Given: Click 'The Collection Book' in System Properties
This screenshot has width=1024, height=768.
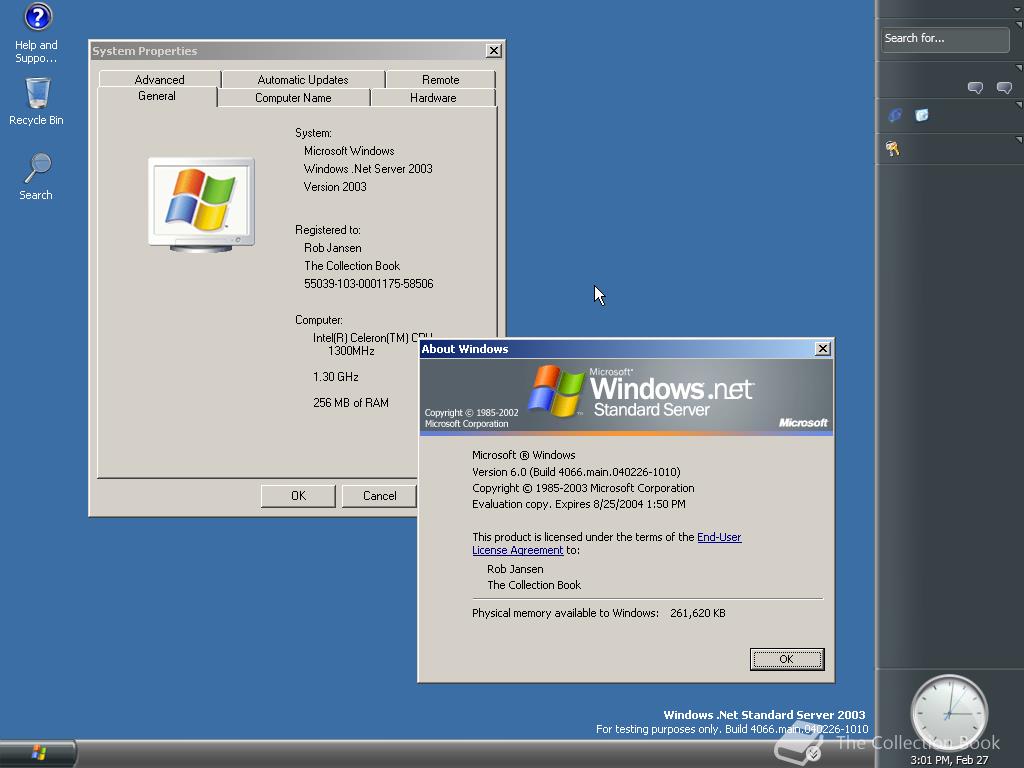Looking at the screenshot, I should [x=352, y=266].
